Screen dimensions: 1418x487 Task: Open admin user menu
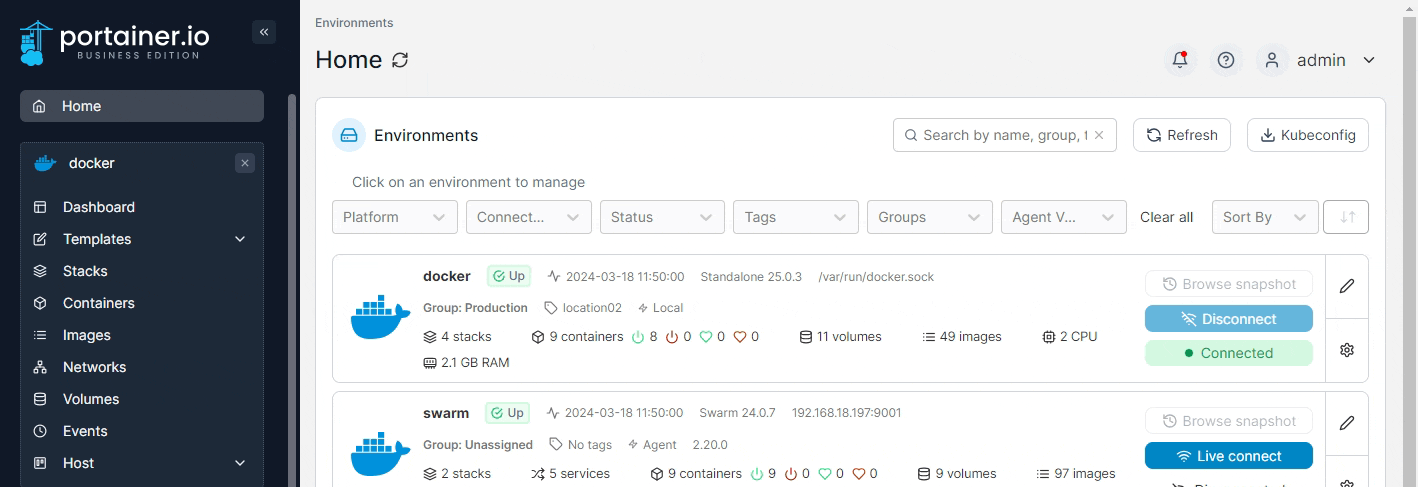[x=1320, y=60]
